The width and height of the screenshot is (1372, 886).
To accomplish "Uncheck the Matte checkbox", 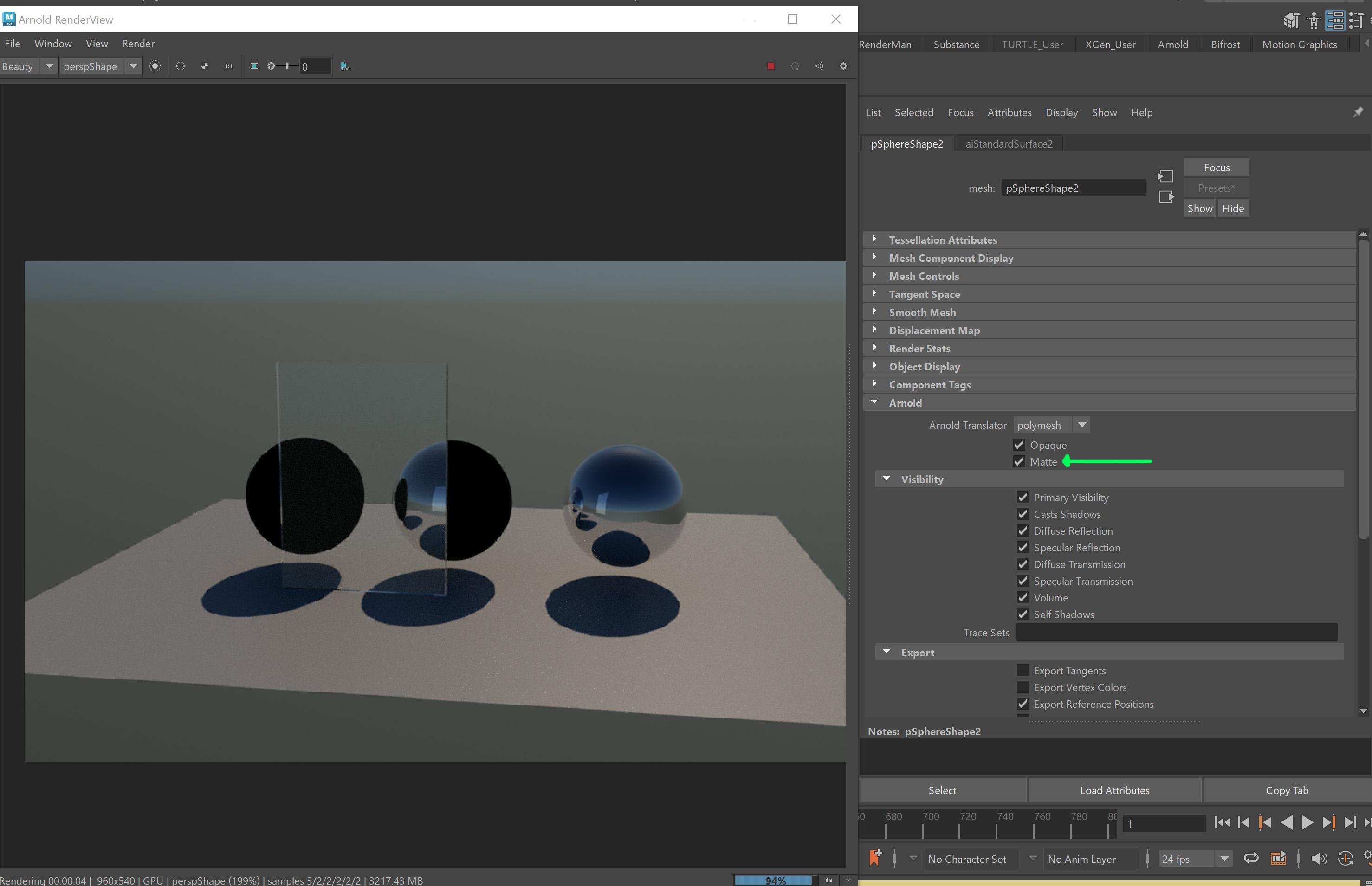I will tap(1019, 461).
